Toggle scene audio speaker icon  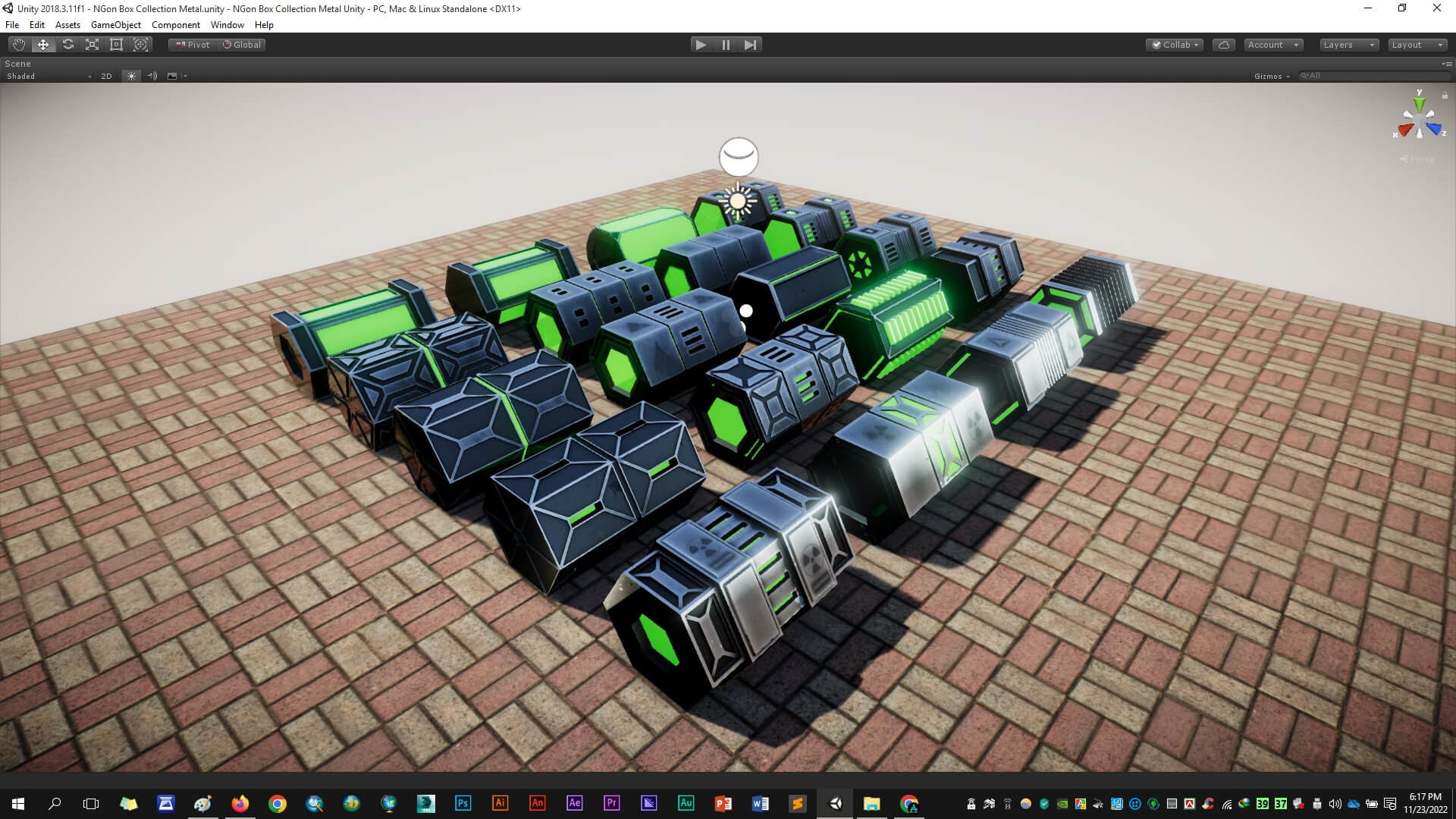(152, 76)
